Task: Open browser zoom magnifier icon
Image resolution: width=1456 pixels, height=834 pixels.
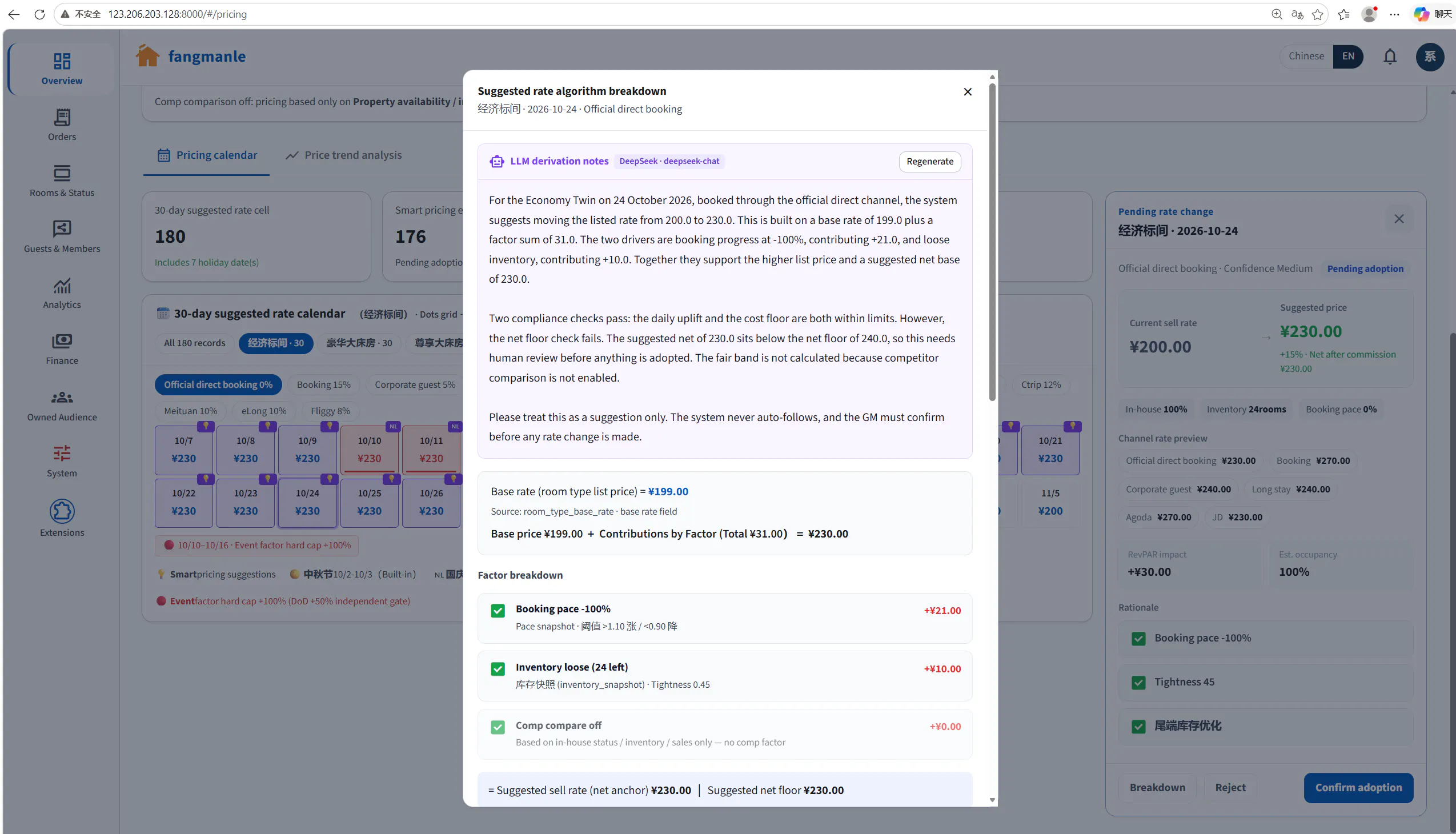Action: [1277, 14]
